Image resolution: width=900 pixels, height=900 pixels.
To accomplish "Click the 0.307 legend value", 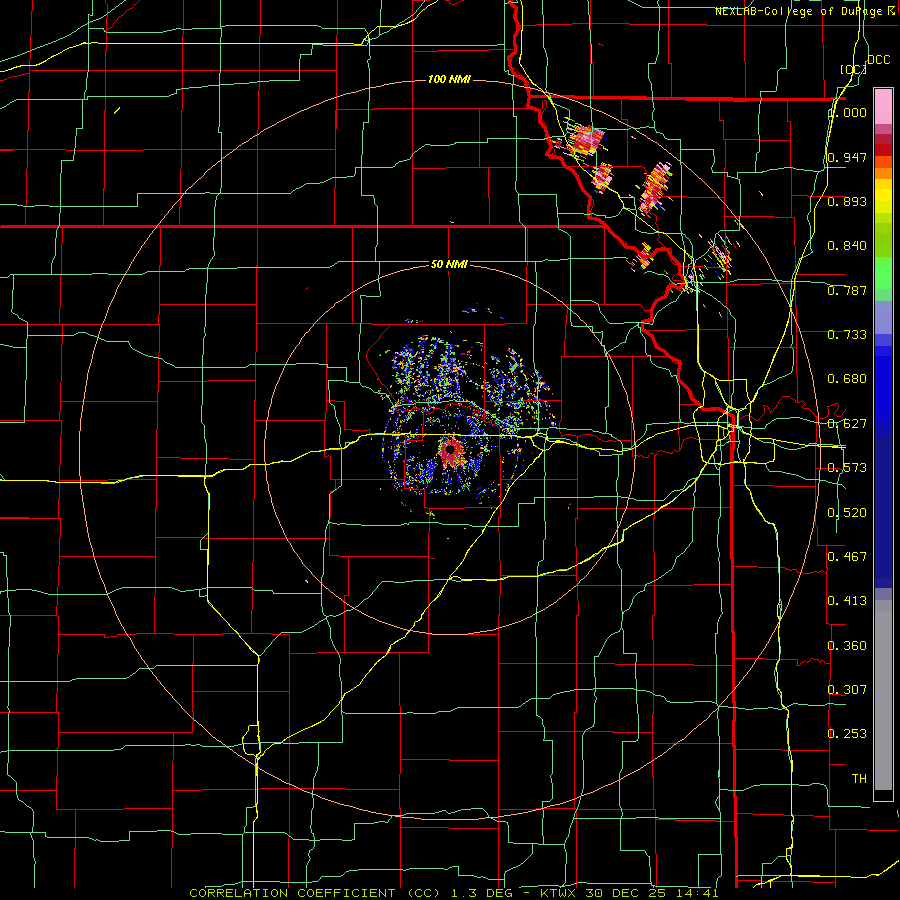I will tap(847, 690).
